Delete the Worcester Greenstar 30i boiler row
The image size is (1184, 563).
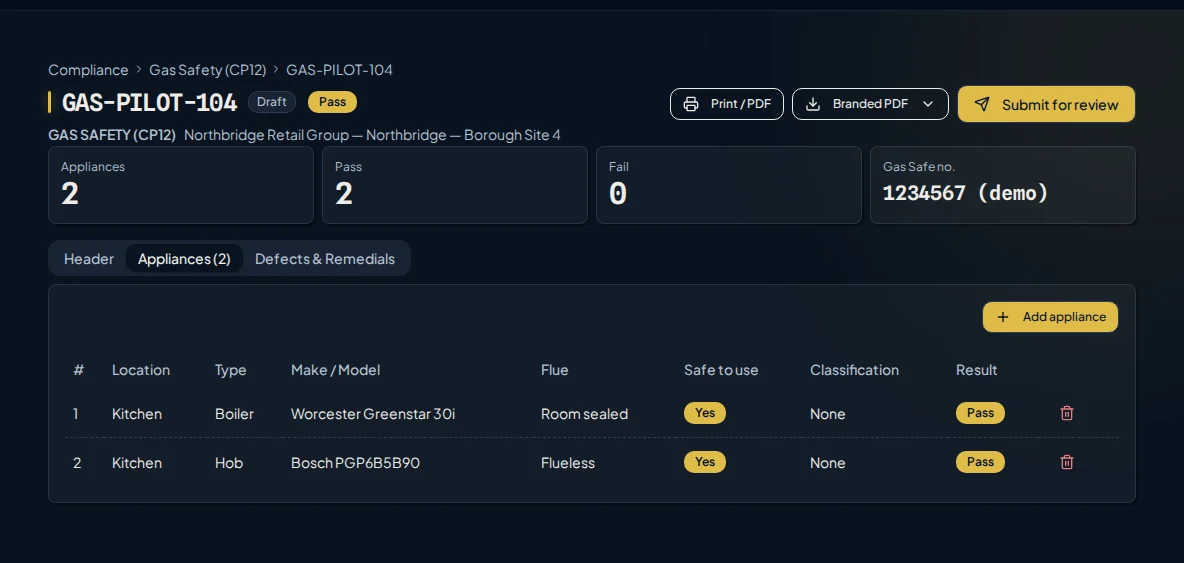1066,413
